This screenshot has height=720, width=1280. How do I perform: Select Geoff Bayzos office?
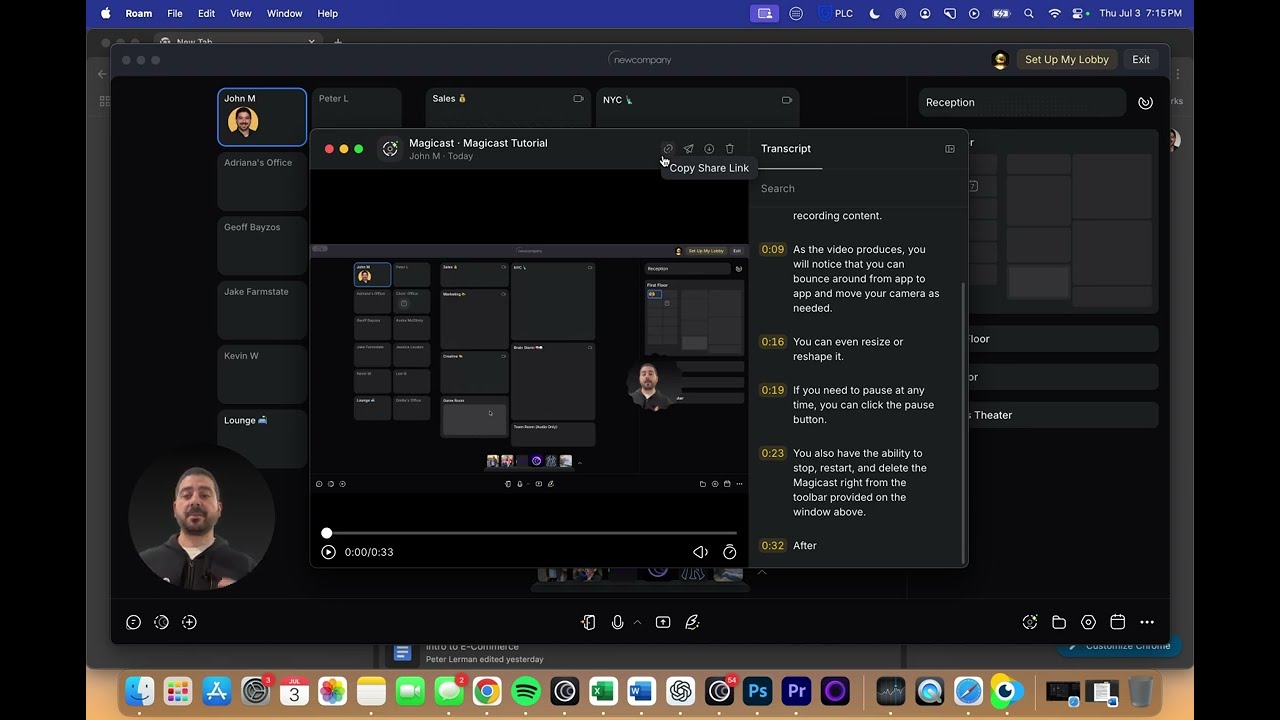[x=262, y=246]
